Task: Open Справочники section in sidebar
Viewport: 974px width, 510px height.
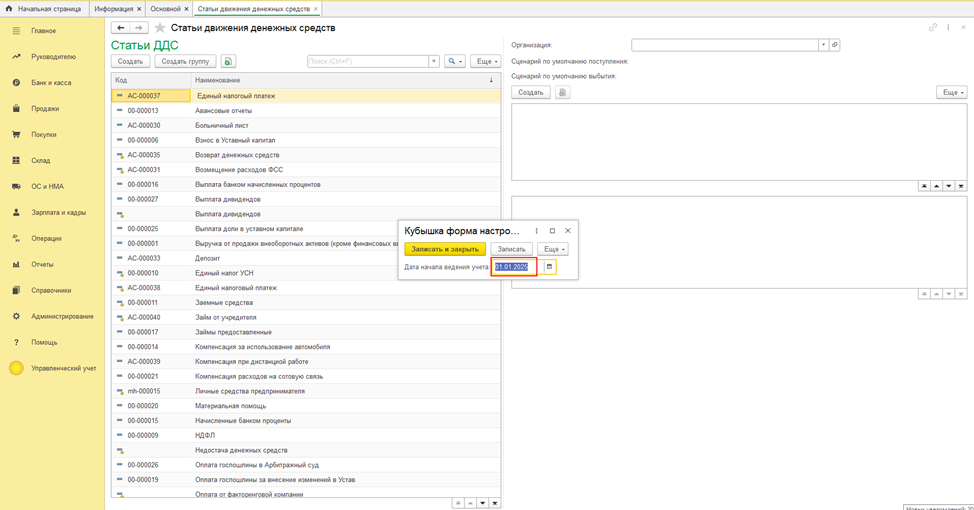Action: [x=51, y=291]
